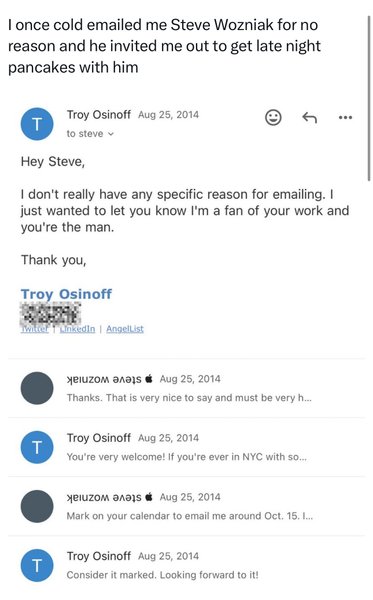
Task: Expand the 'to steve' recipient details chevron
Action: pyautogui.click(x=111, y=134)
